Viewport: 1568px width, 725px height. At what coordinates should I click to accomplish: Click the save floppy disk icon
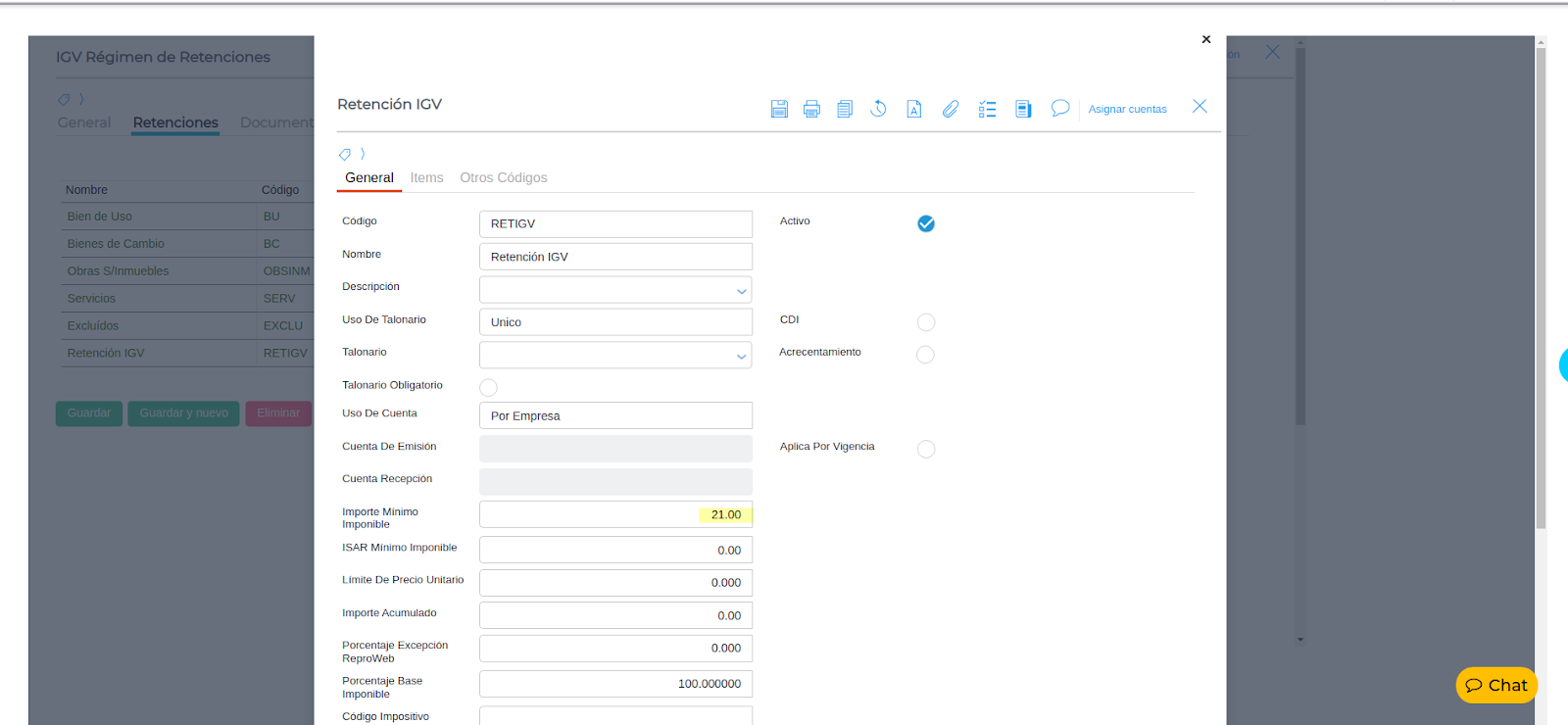(779, 109)
